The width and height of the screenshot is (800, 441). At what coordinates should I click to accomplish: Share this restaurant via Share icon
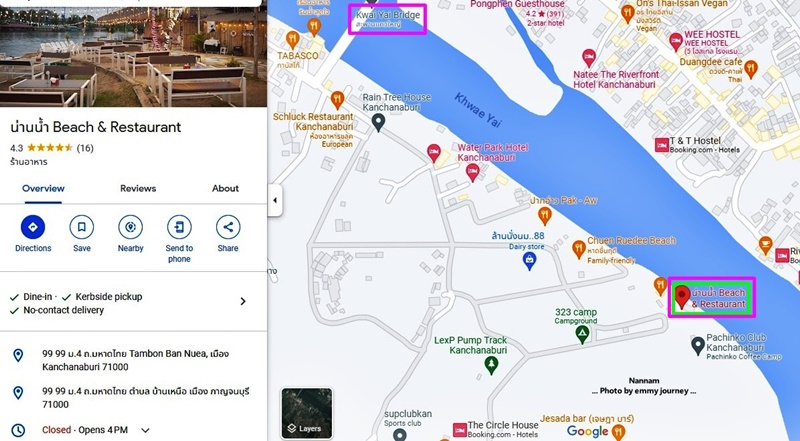click(228, 227)
